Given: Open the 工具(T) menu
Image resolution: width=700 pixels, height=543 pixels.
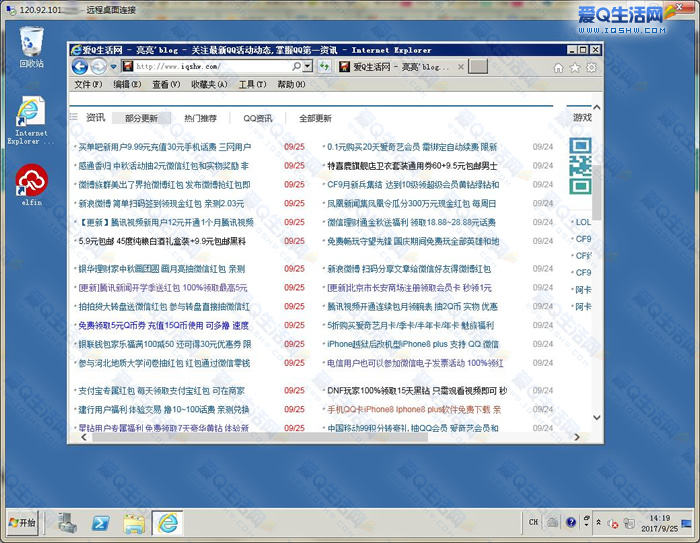Looking at the screenshot, I should point(252,84).
